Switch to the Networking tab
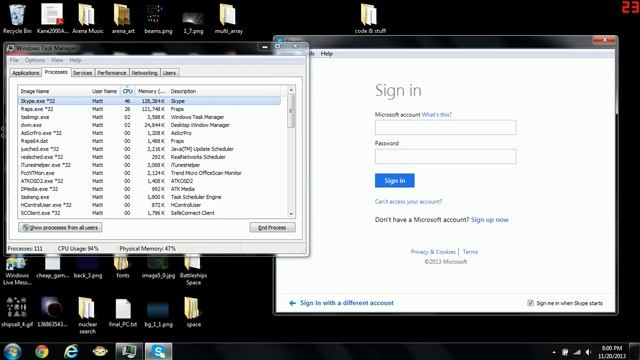 [x=144, y=73]
